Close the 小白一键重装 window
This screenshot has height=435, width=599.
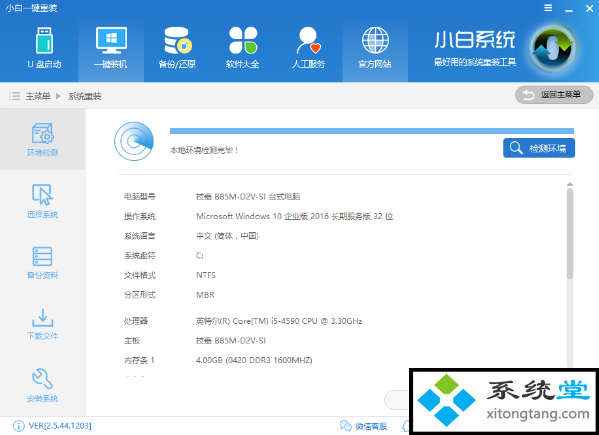[x=589, y=8]
